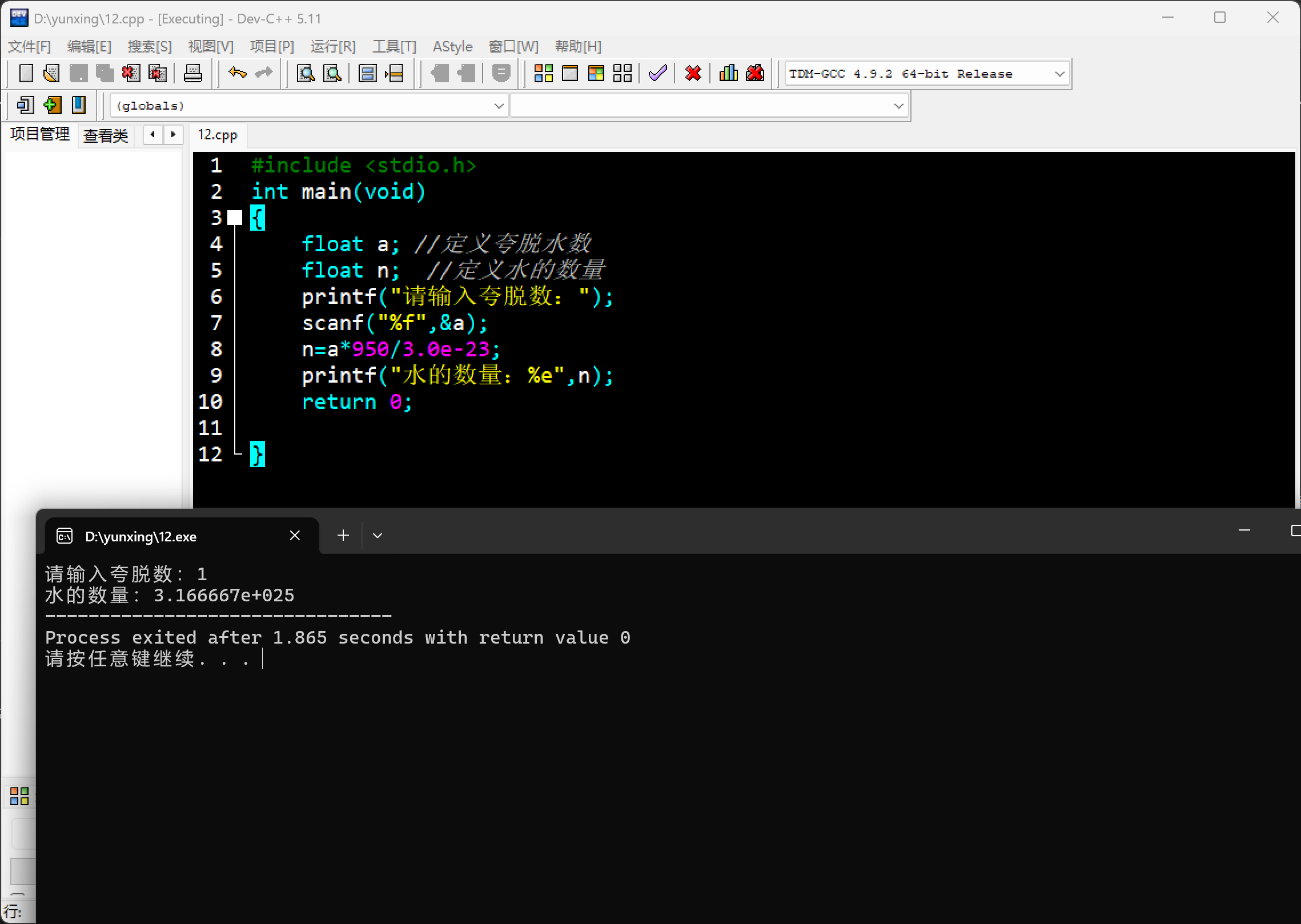Switch to the 查看类 tab
Viewport: 1301px width, 924px height.
[106, 135]
